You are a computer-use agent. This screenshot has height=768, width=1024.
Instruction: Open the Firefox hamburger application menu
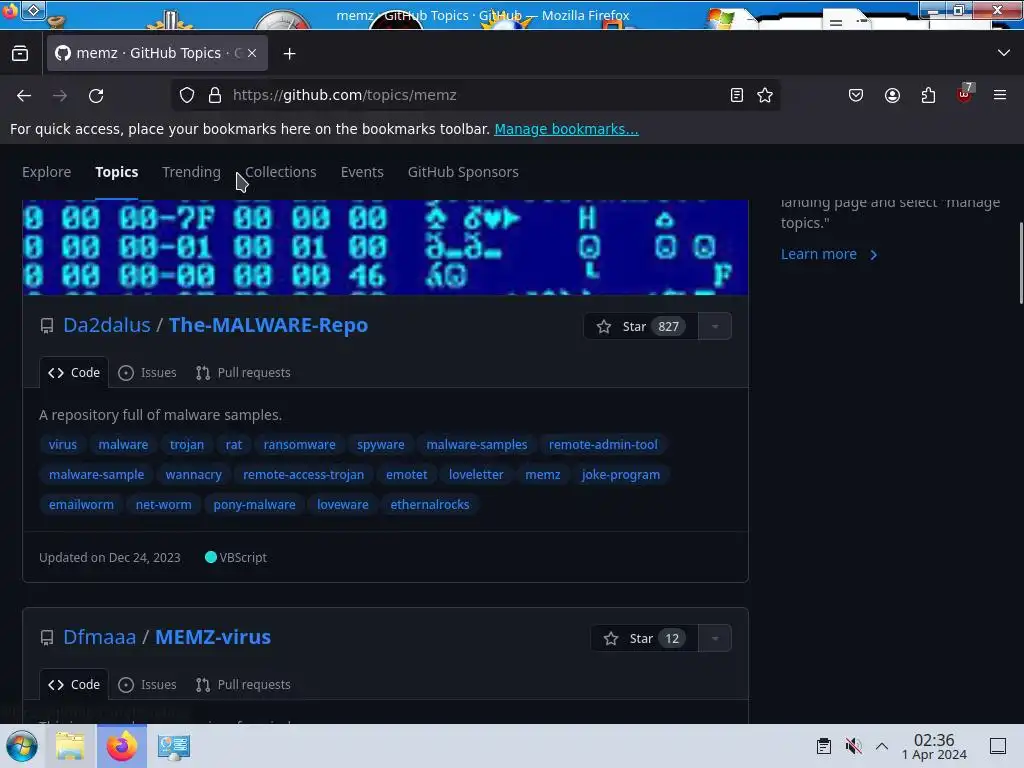(x=1000, y=95)
